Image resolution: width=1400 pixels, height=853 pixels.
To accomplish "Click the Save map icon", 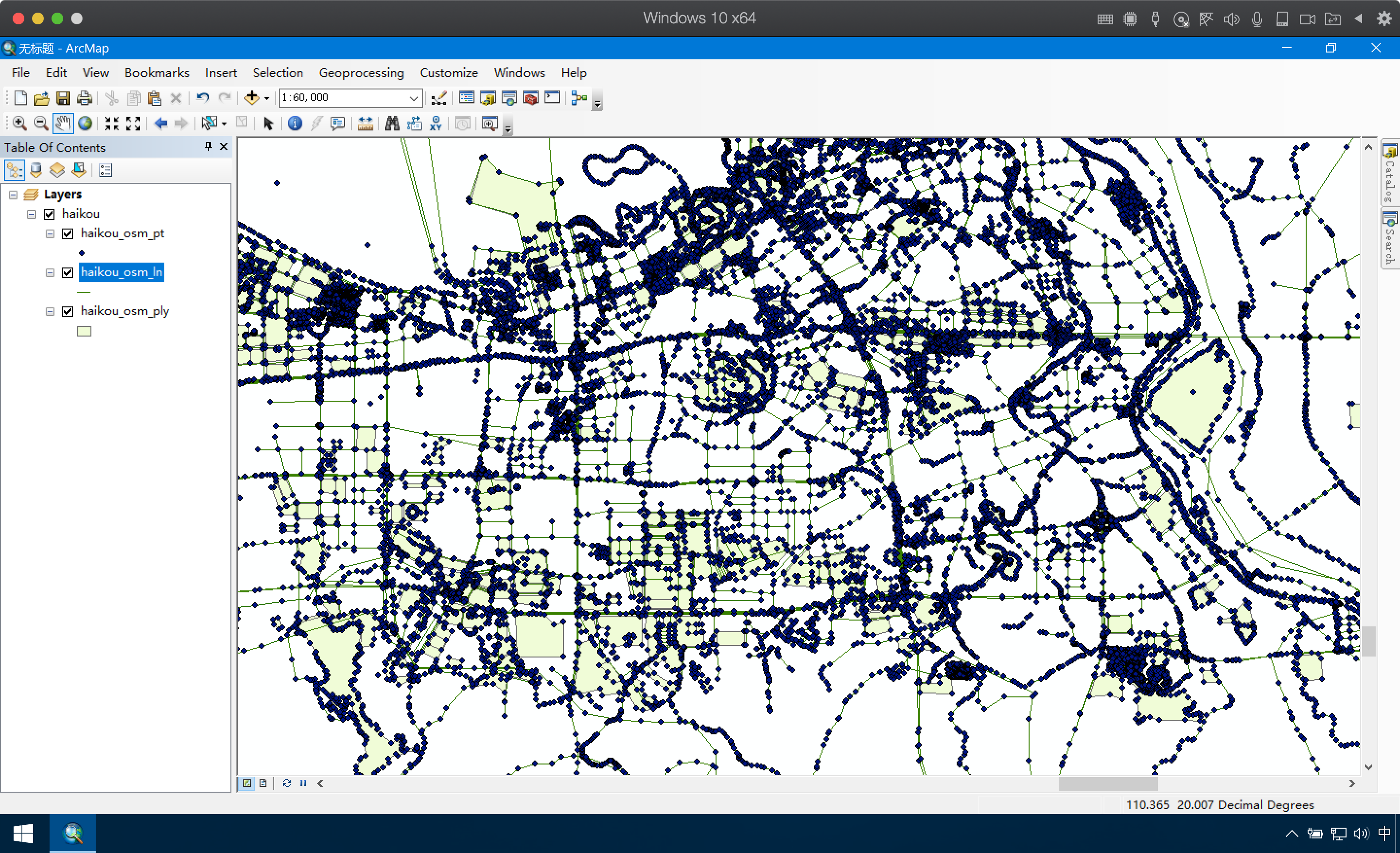I will point(63,98).
